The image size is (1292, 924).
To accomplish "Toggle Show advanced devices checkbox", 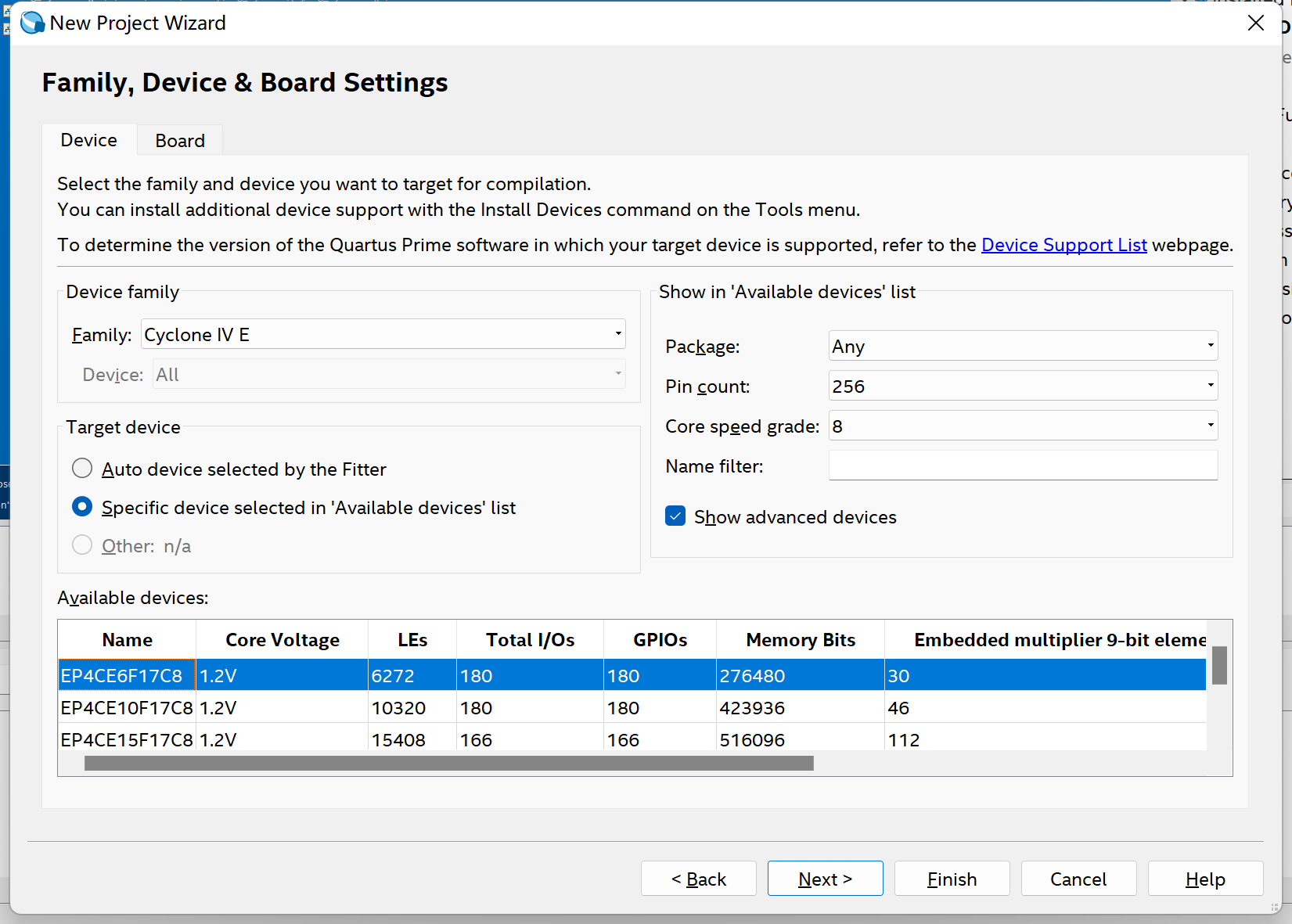I will pos(675,516).
